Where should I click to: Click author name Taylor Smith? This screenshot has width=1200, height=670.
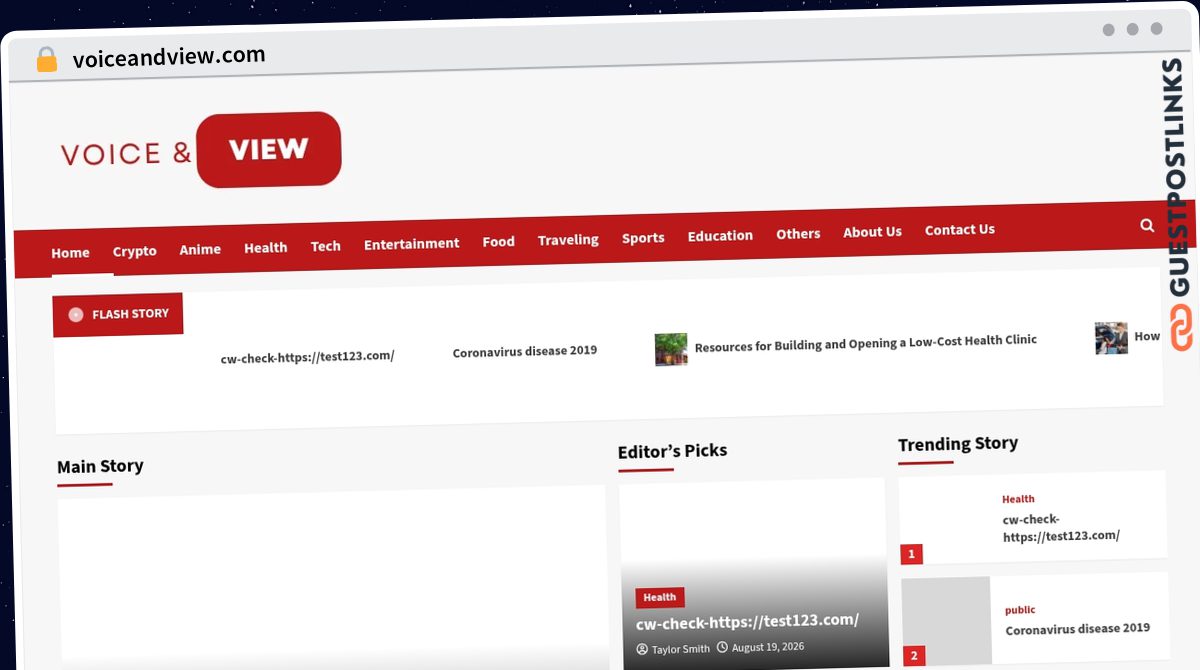point(680,649)
